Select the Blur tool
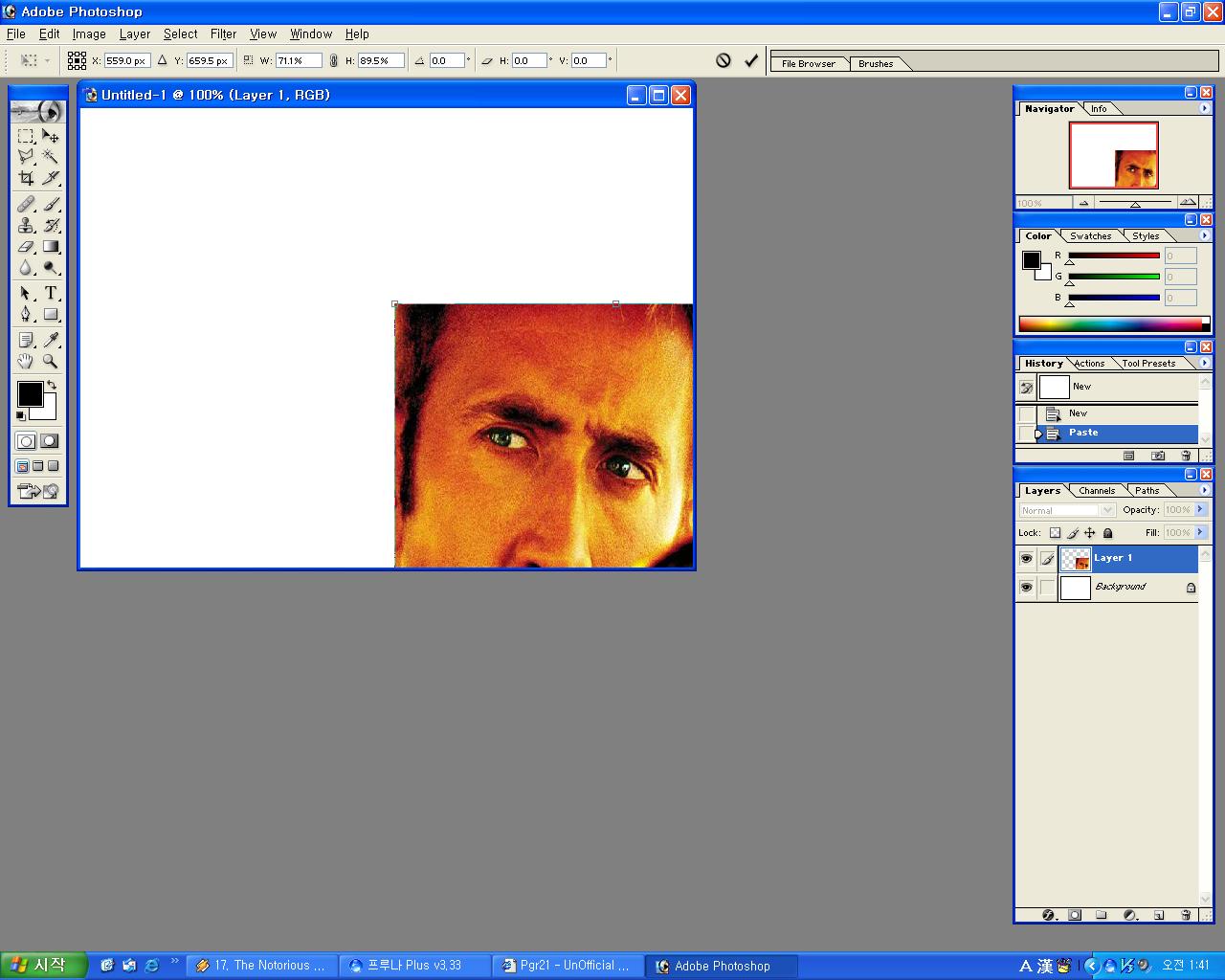Screen dimensions: 1225x980 [26, 268]
